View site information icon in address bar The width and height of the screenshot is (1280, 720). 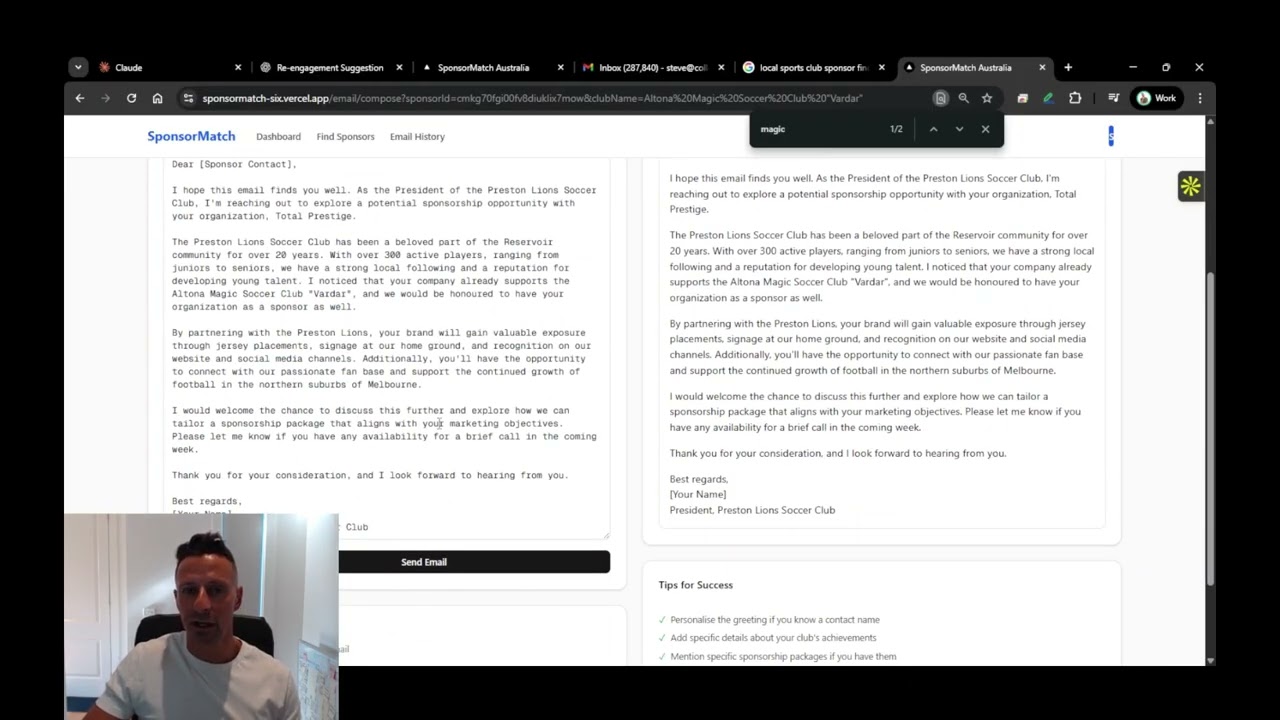pyautogui.click(x=187, y=98)
